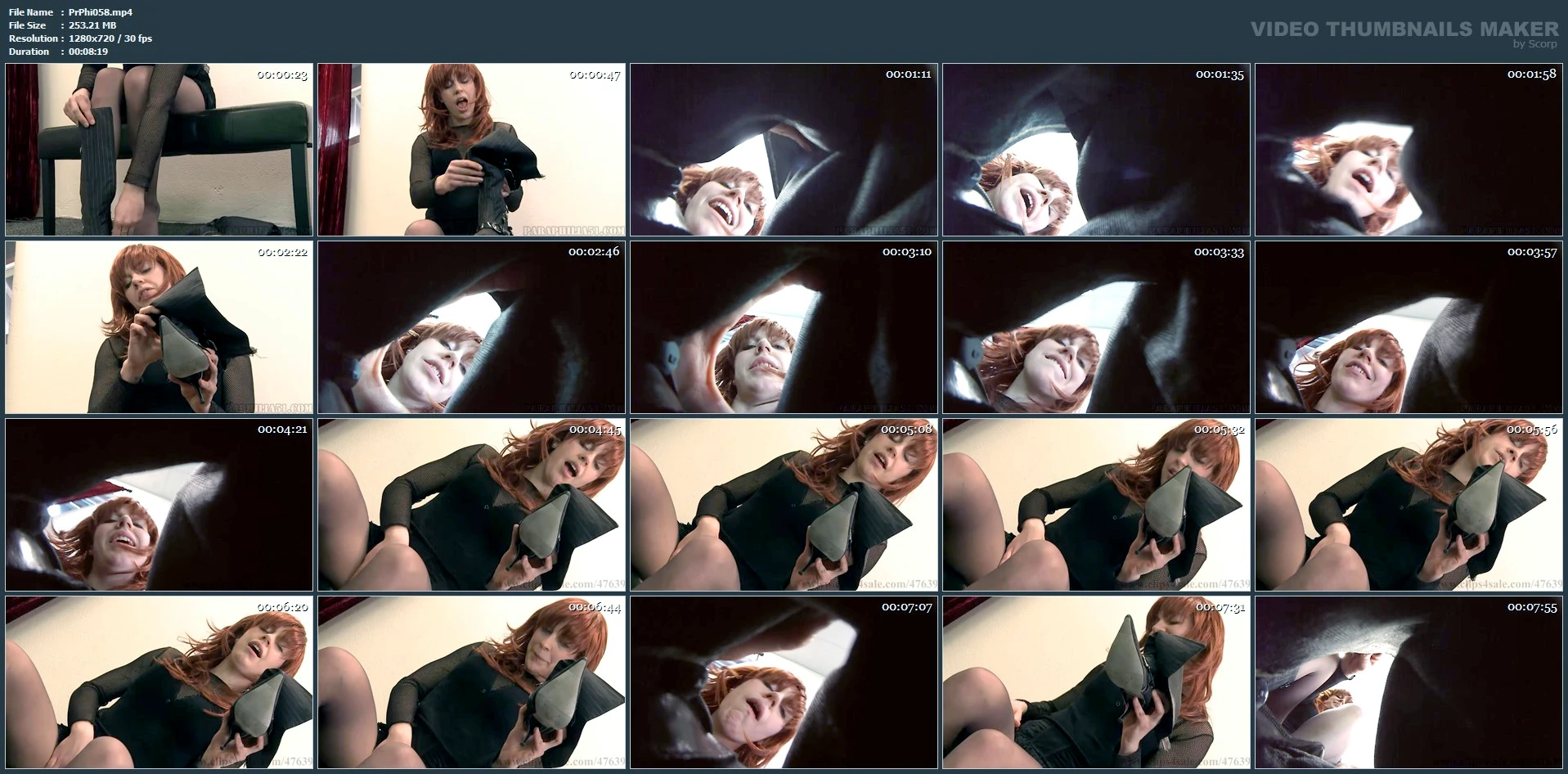Select the thumbnail stamped 00:02:46
The height and width of the screenshot is (774, 1568).
[x=472, y=327]
